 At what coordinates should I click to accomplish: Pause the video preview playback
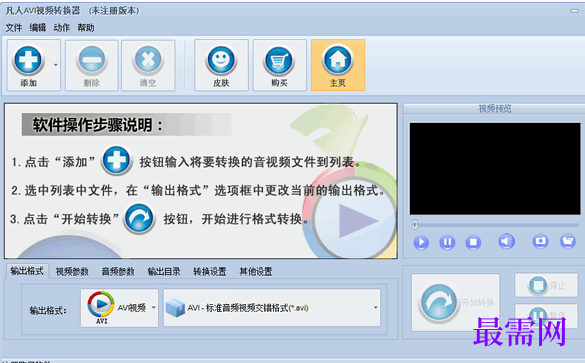[x=447, y=242]
